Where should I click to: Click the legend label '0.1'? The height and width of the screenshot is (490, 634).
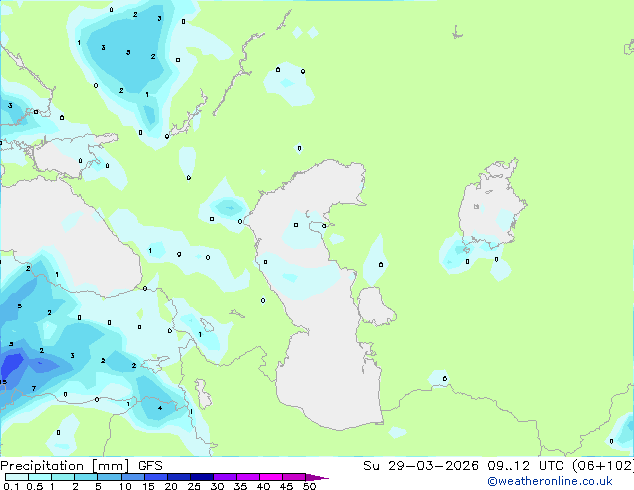click(11, 486)
